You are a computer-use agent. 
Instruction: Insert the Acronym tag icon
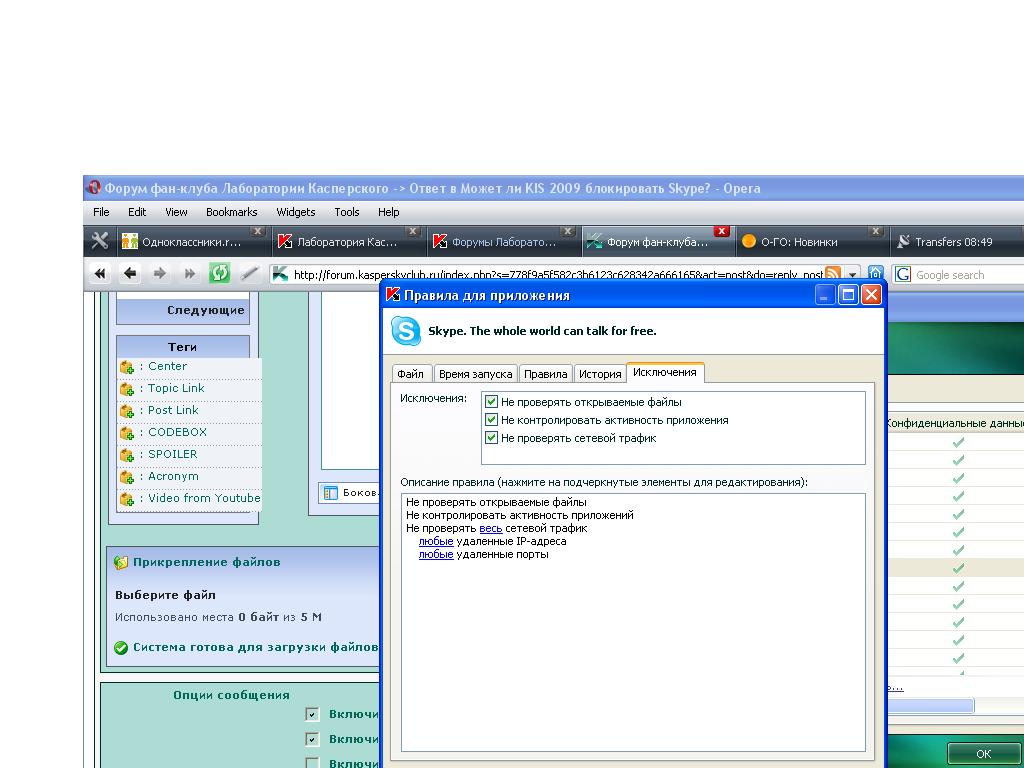(127, 477)
